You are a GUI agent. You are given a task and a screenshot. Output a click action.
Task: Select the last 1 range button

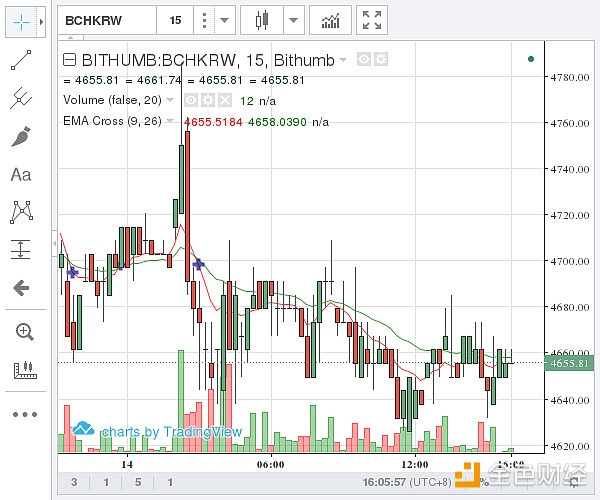click(x=170, y=482)
